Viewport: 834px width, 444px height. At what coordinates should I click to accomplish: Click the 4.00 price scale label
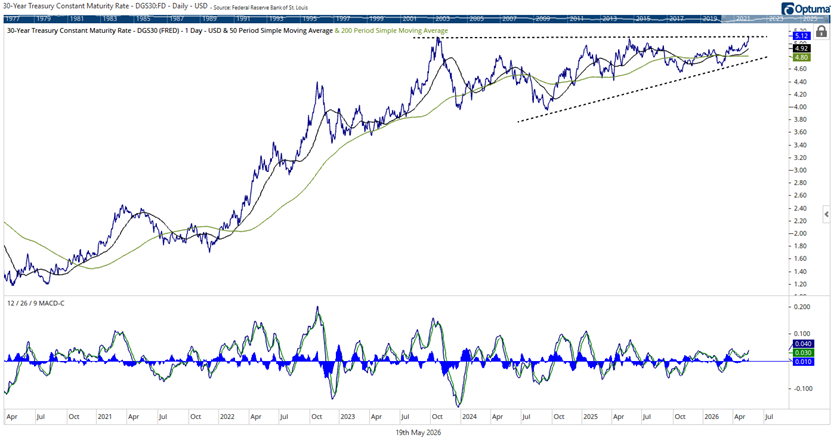[800, 107]
